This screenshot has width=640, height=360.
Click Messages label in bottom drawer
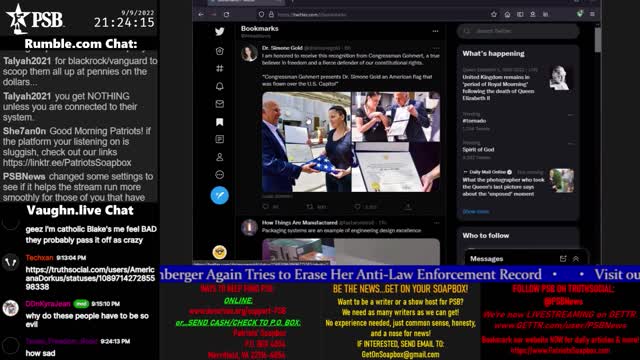tap(487, 259)
